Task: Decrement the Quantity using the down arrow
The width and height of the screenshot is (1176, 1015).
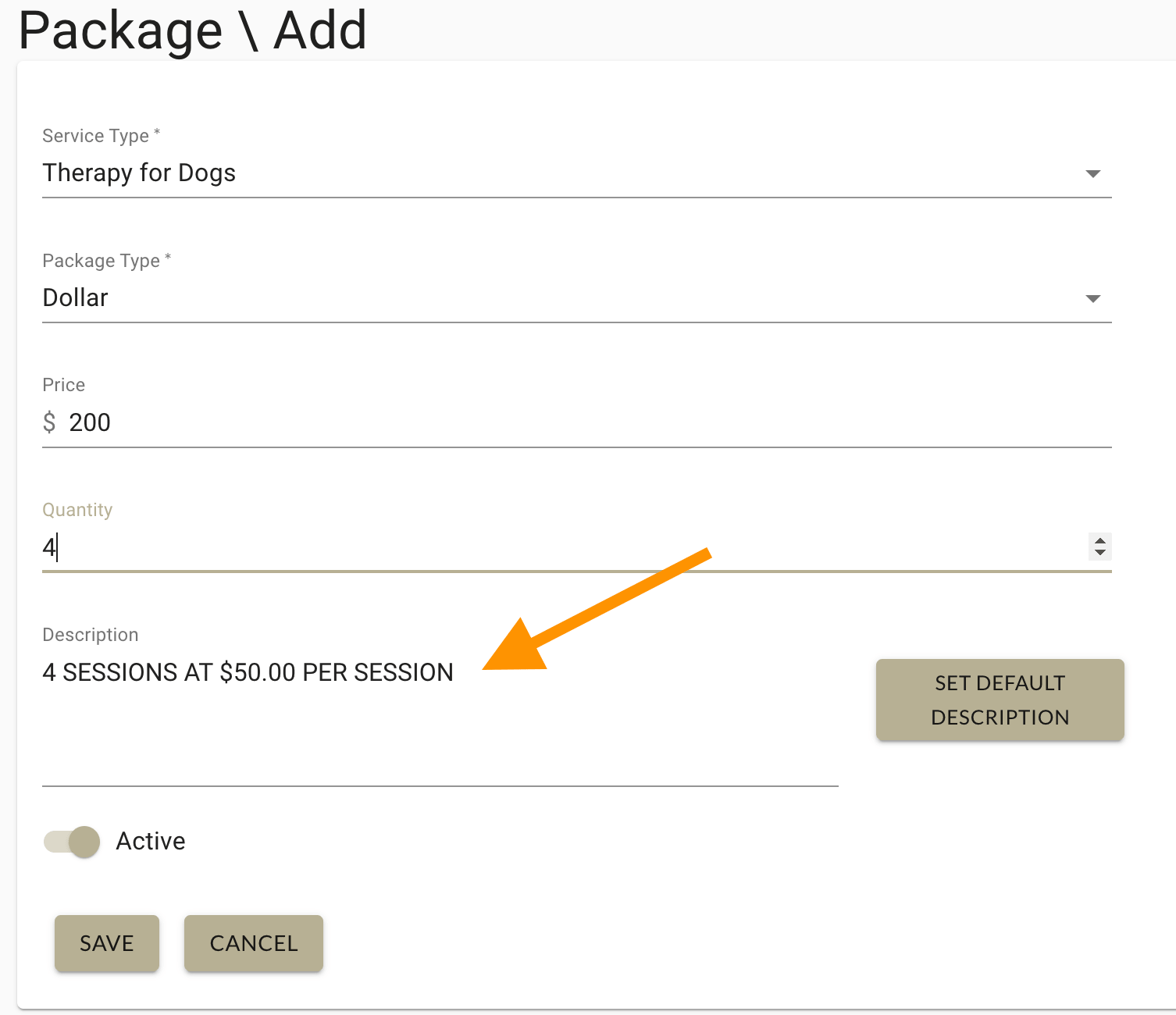Action: [x=1099, y=552]
